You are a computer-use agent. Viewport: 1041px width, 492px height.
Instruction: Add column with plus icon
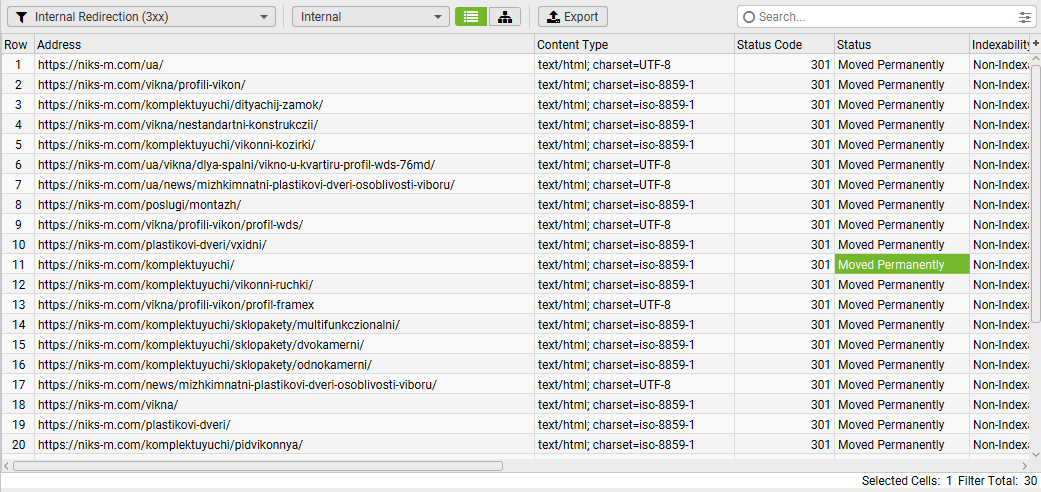point(1036,43)
